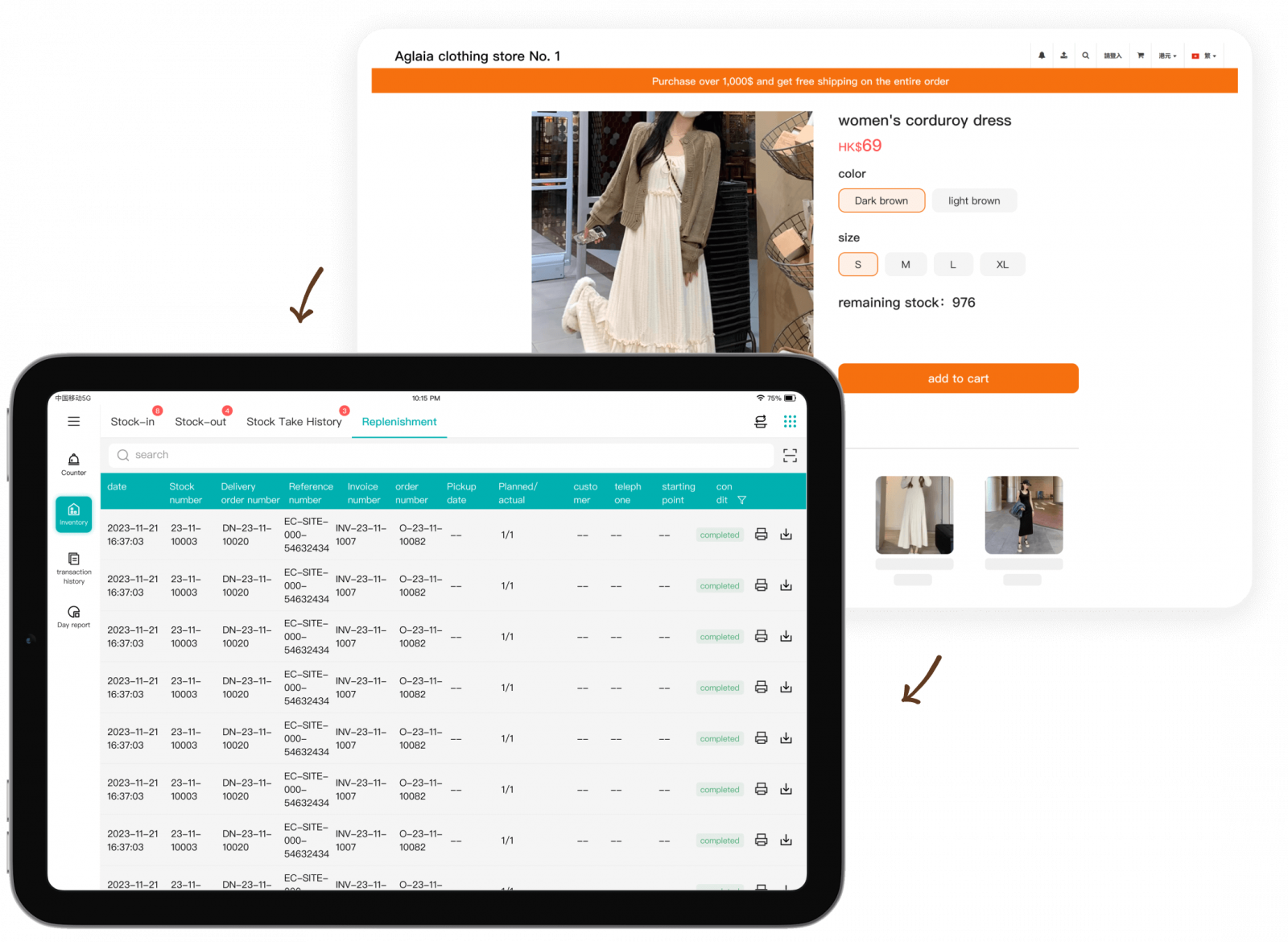1288x942 pixels.
Task: Click the search field in inventory
Action: (x=441, y=455)
